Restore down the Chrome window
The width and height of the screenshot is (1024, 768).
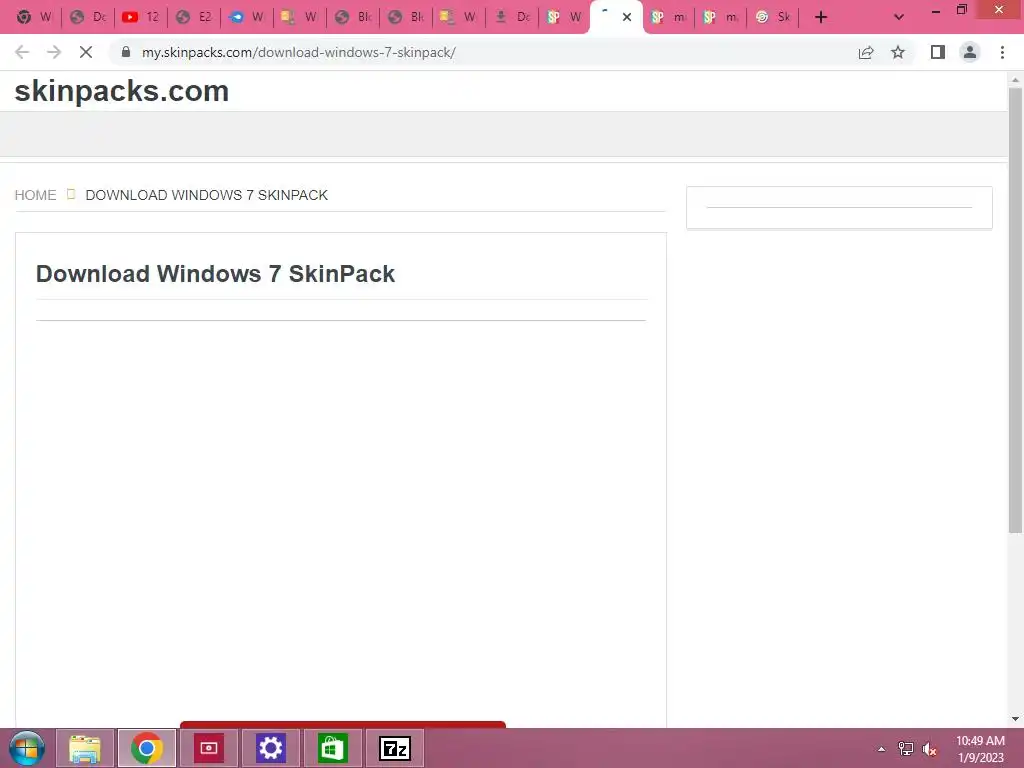pos(962,10)
